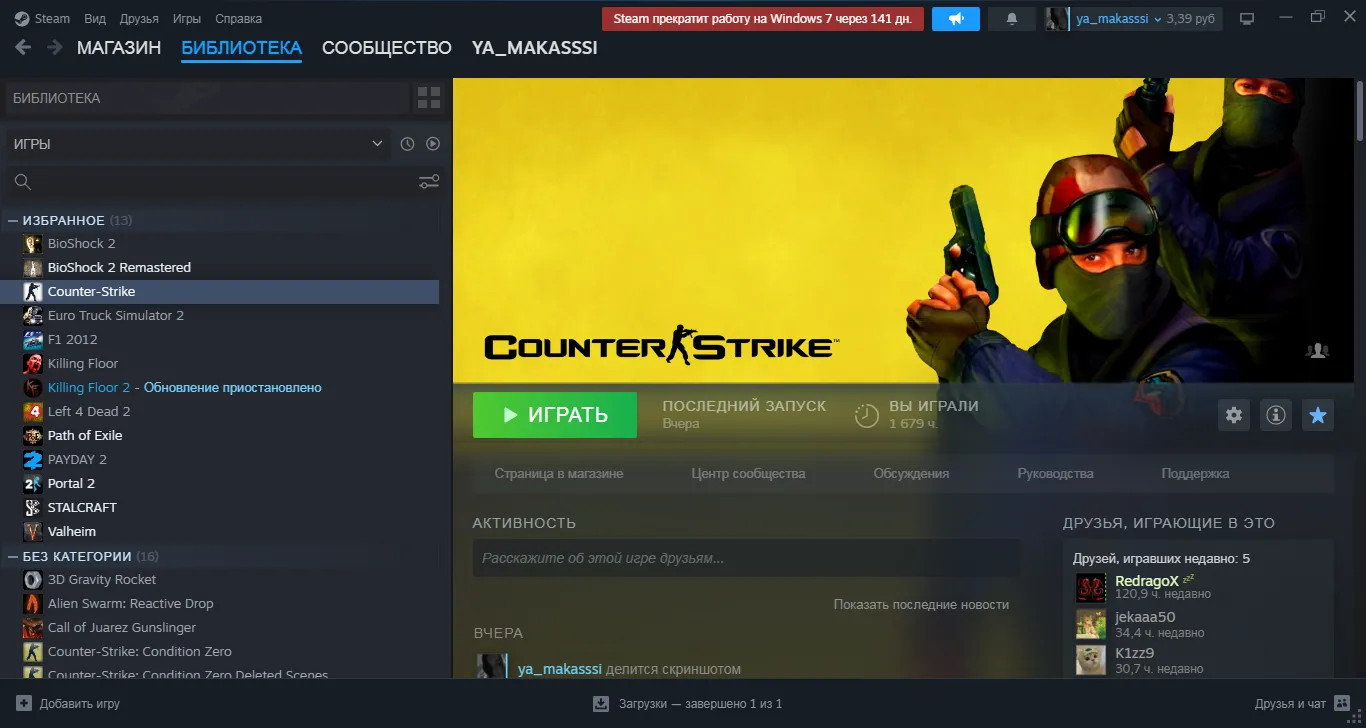
Task: Click the friends-who-play icon on banner
Action: 1317,351
